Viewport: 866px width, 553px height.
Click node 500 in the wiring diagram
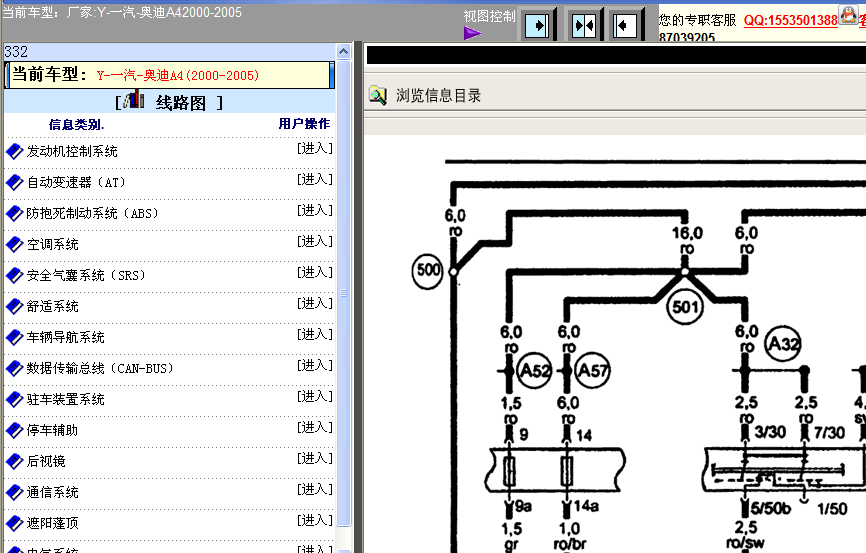pyautogui.click(x=428, y=271)
